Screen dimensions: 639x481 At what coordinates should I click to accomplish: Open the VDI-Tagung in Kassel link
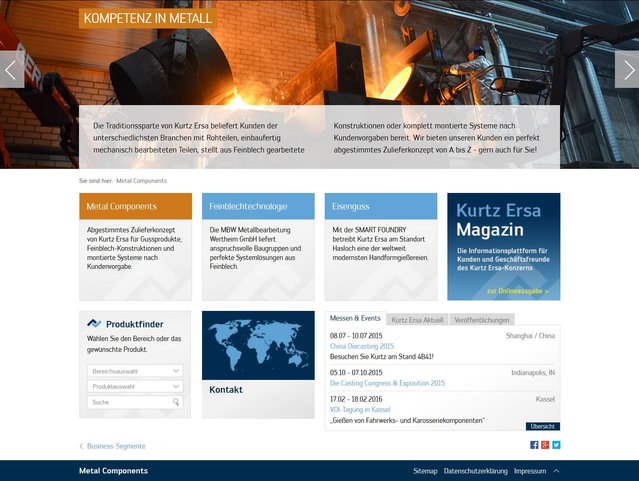(360, 410)
